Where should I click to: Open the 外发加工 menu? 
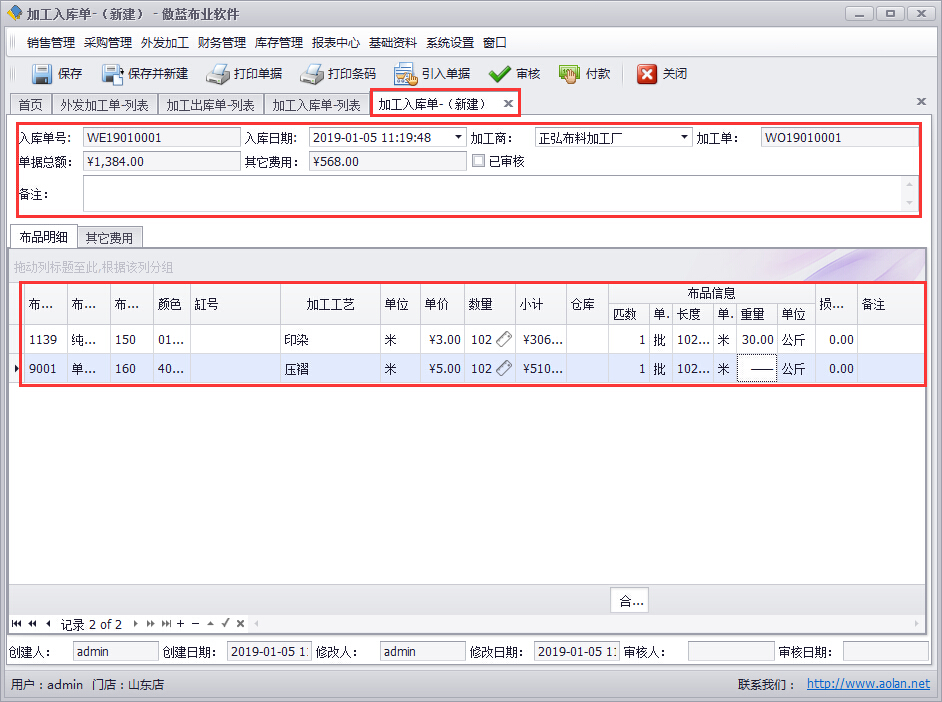pyautogui.click(x=164, y=43)
